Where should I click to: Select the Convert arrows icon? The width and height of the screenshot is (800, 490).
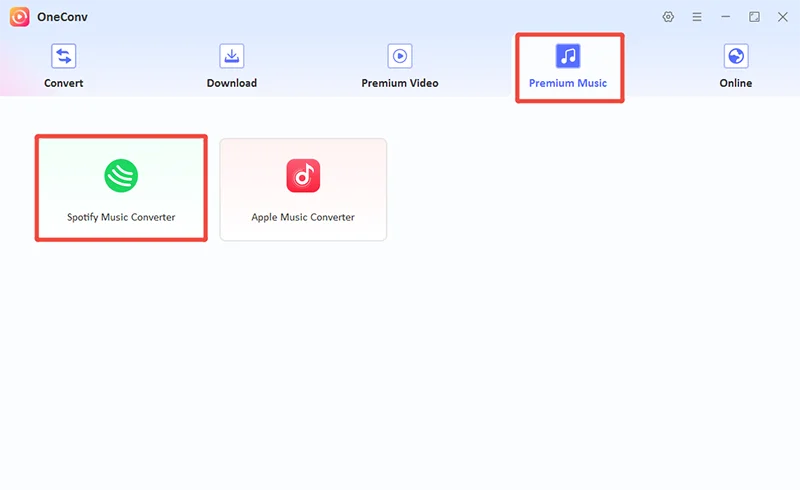(x=64, y=56)
